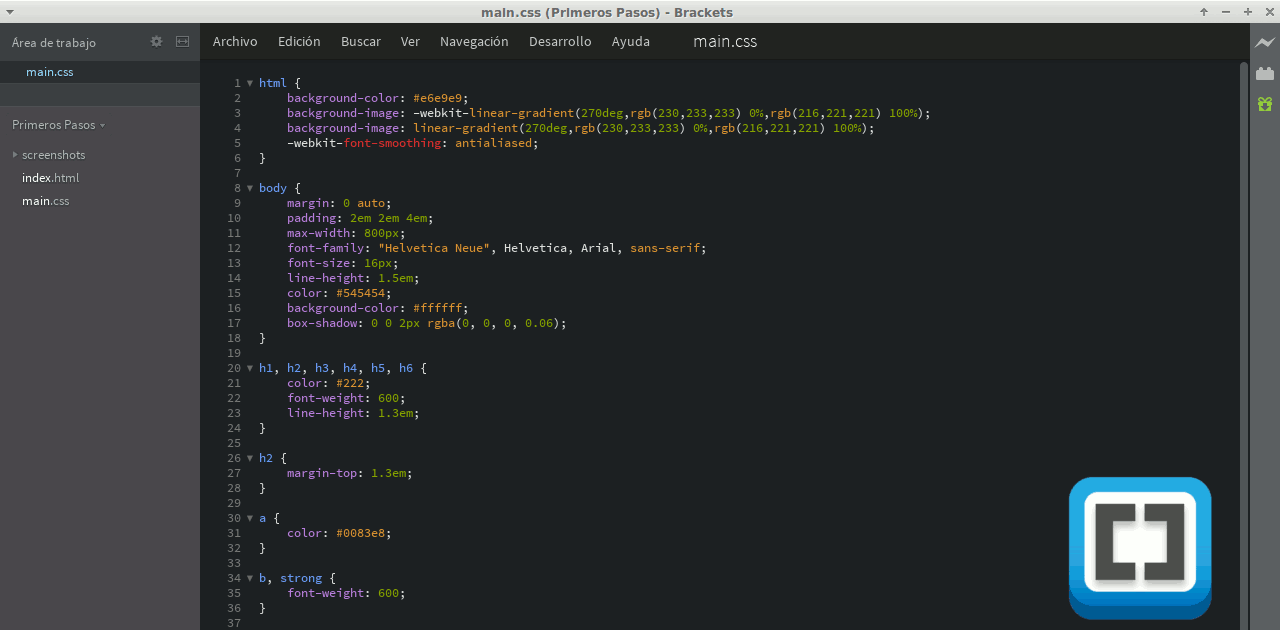
Task: Click the split view icon beside the gear
Action: click(x=182, y=42)
